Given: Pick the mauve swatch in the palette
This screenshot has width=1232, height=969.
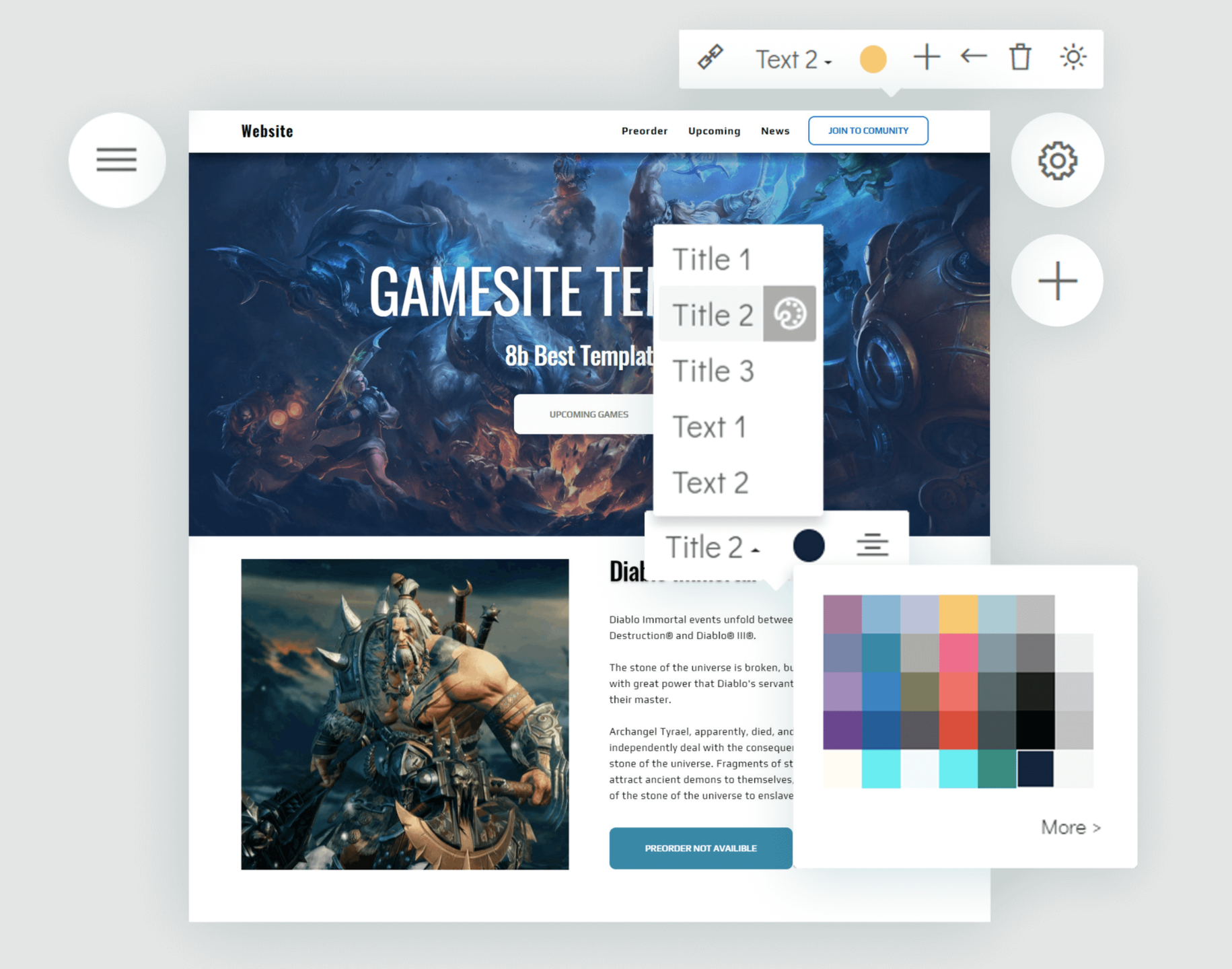Looking at the screenshot, I should pos(842,614).
